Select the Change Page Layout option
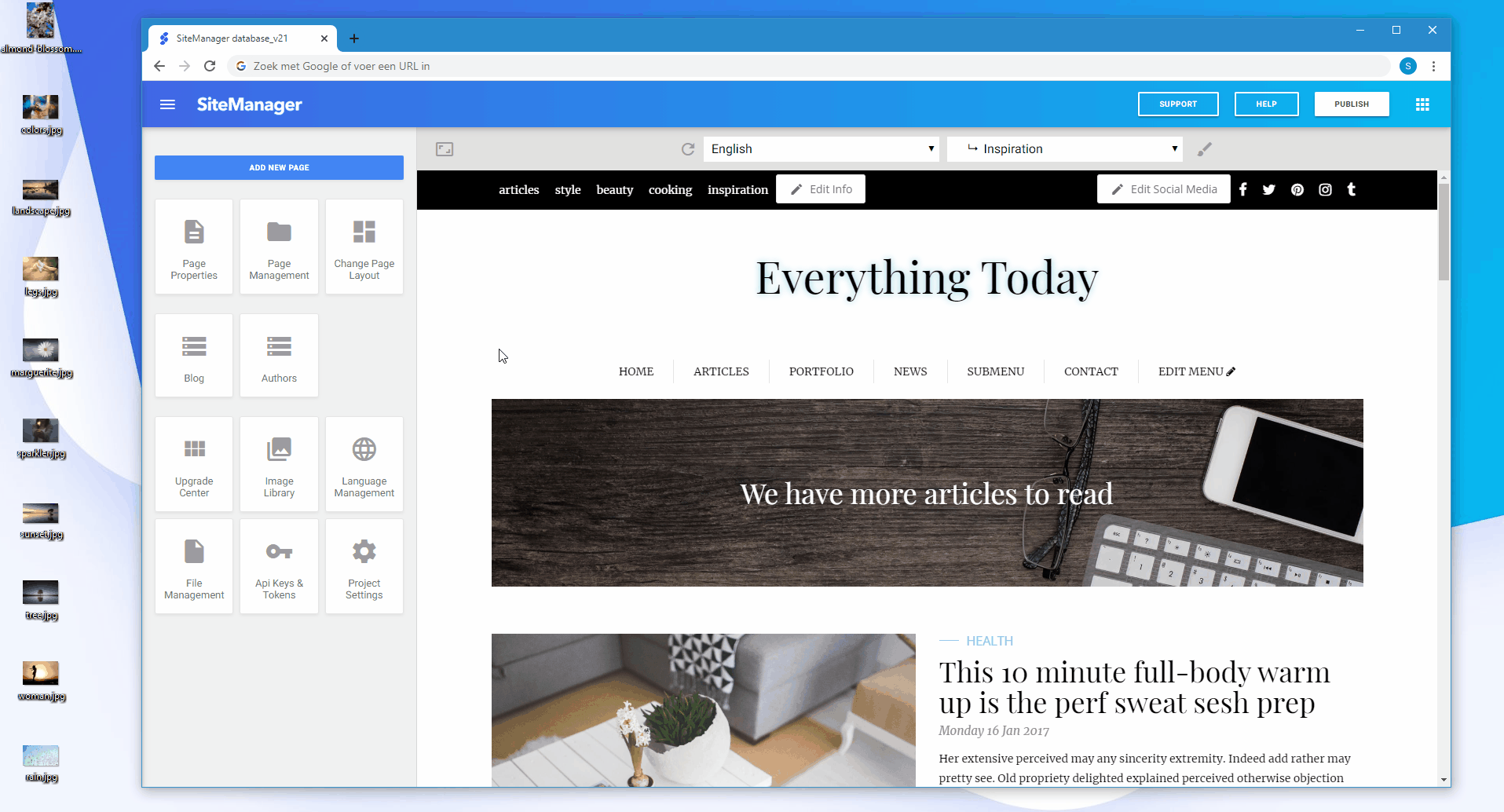Image resolution: width=1504 pixels, height=812 pixels. tap(364, 246)
